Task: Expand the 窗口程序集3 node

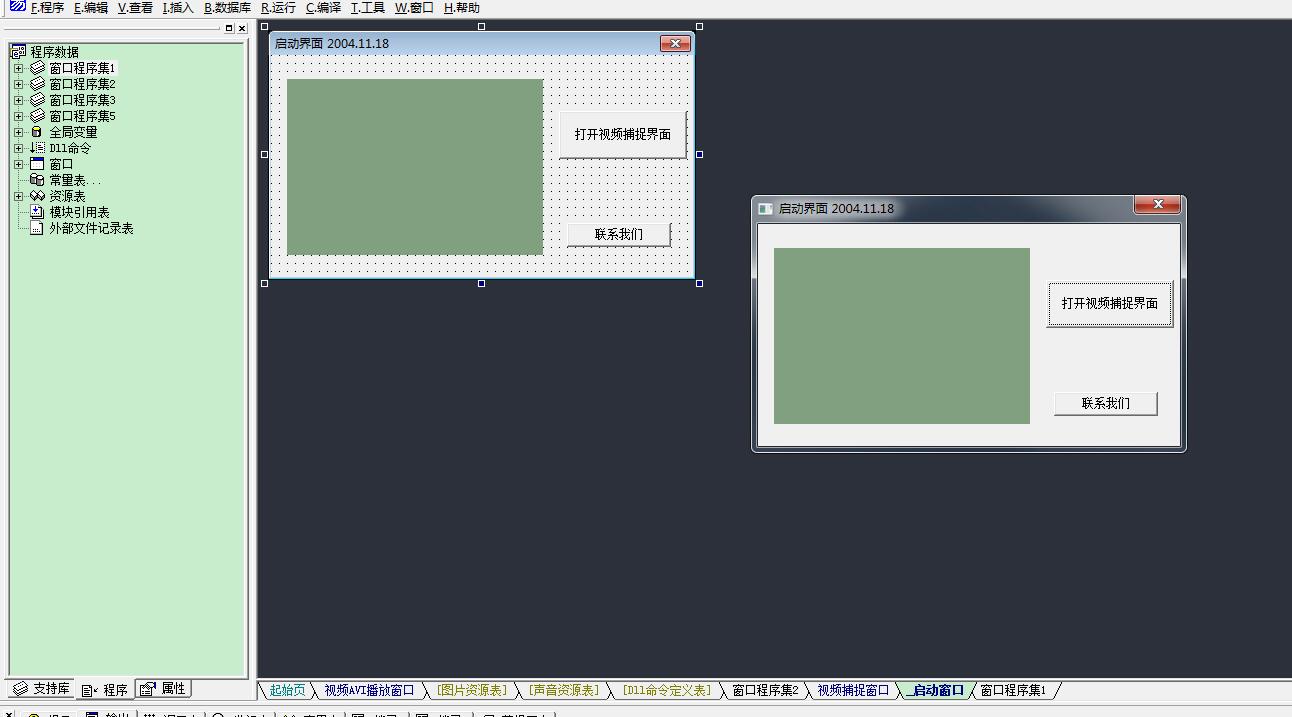Action: coord(18,100)
